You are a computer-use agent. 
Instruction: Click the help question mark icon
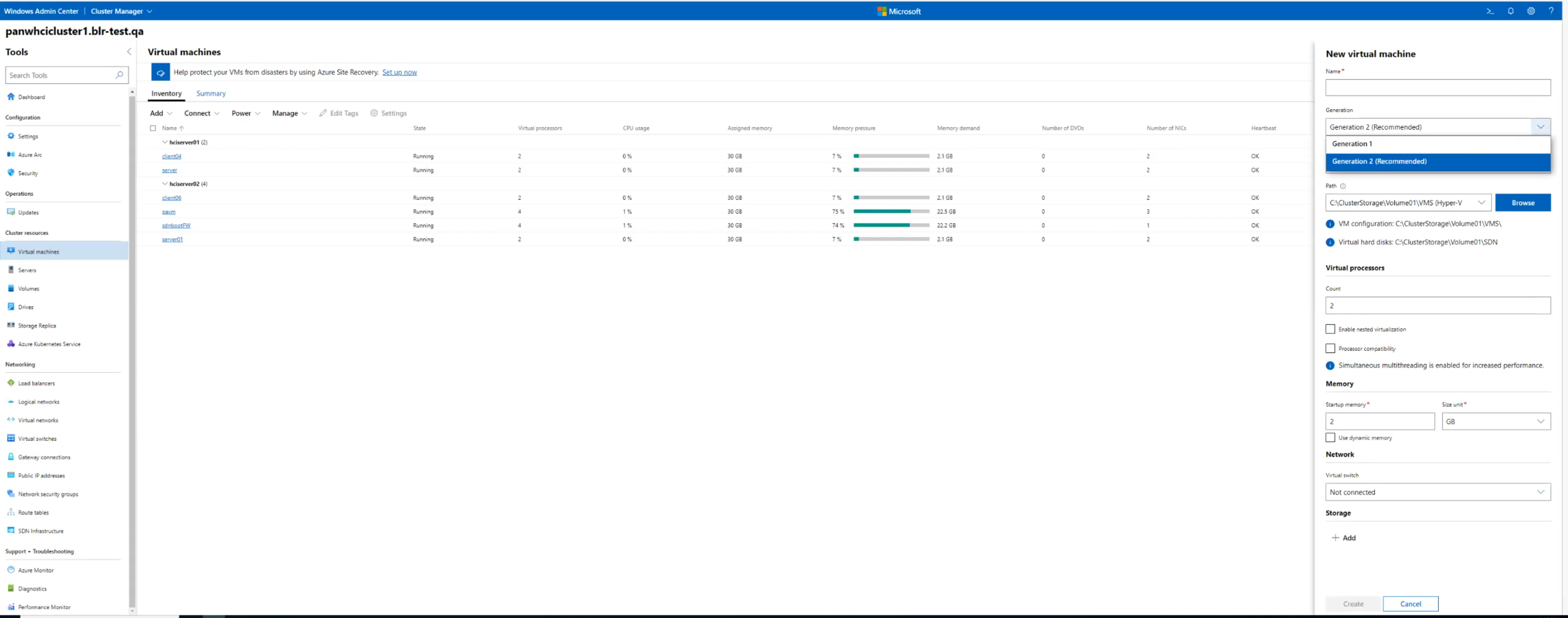1551,11
